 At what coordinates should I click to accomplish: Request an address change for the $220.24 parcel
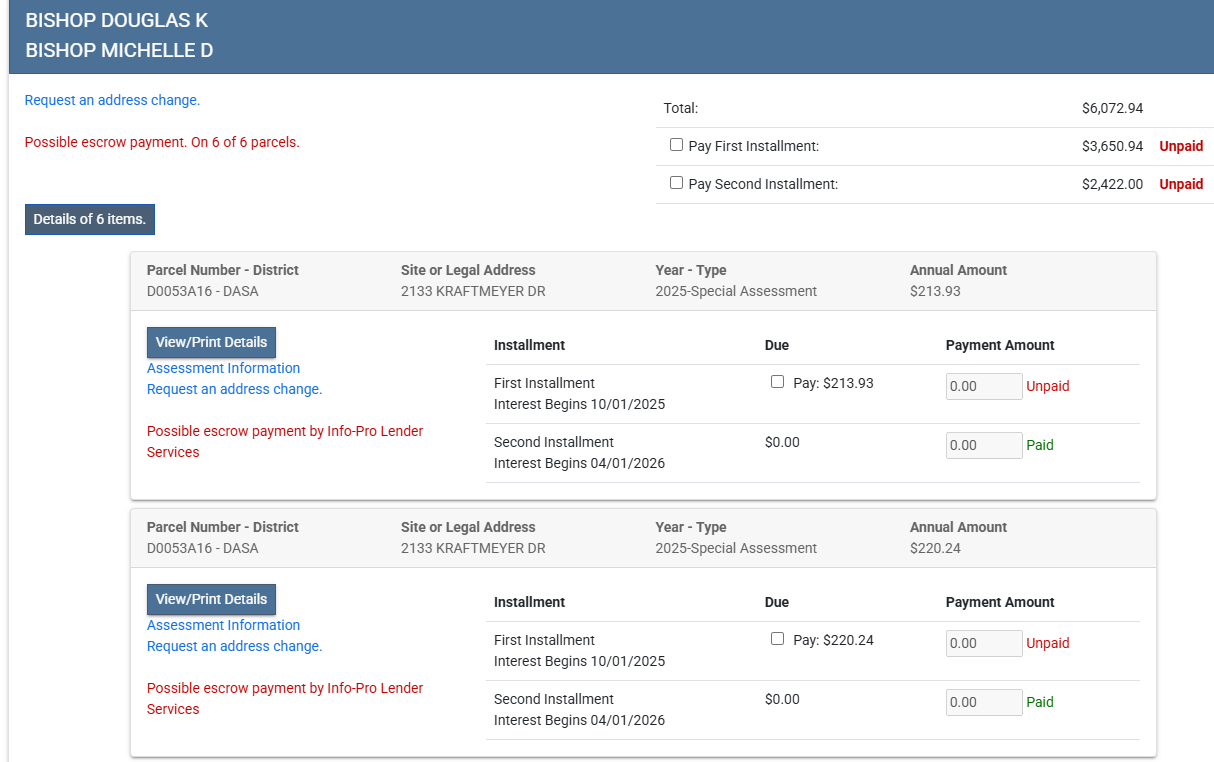tap(234, 646)
